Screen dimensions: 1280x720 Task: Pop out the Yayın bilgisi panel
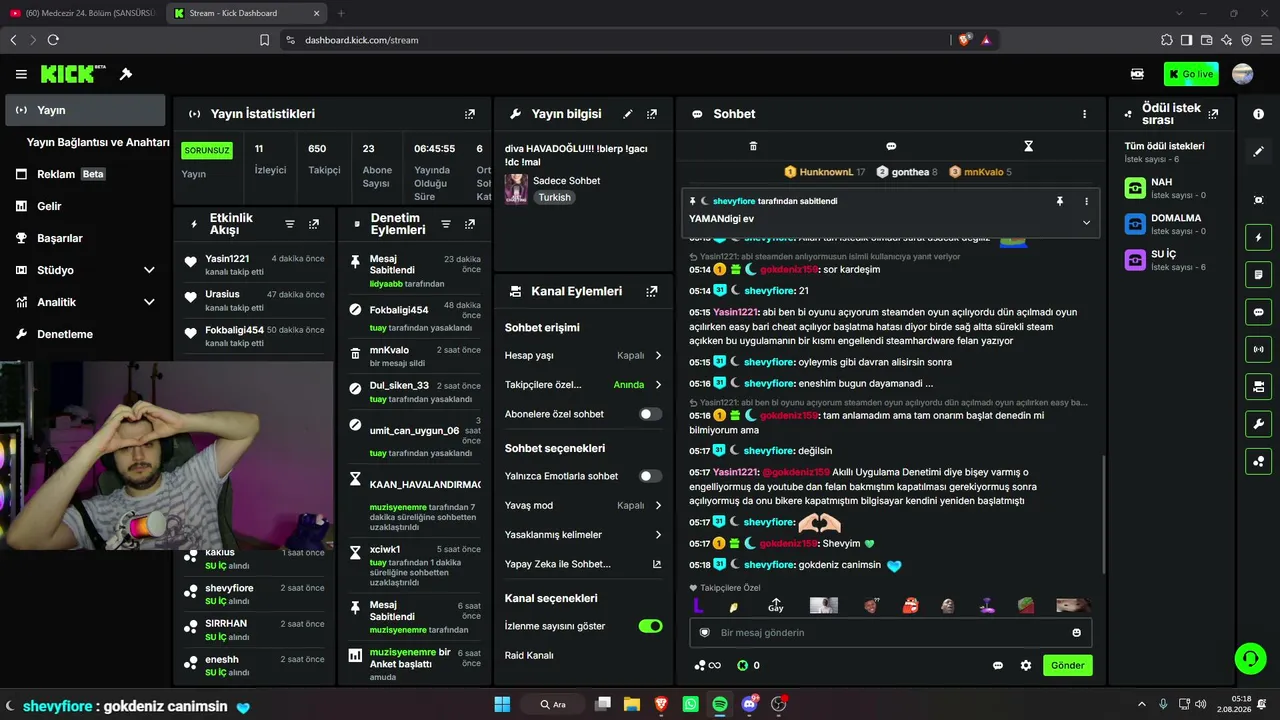coord(652,114)
